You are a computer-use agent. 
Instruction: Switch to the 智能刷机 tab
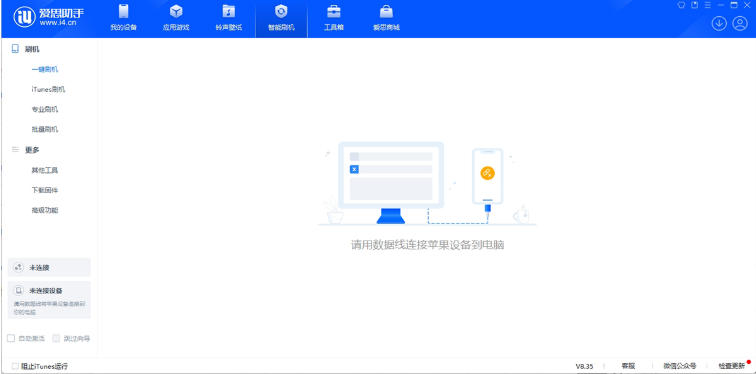click(x=281, y=18)
